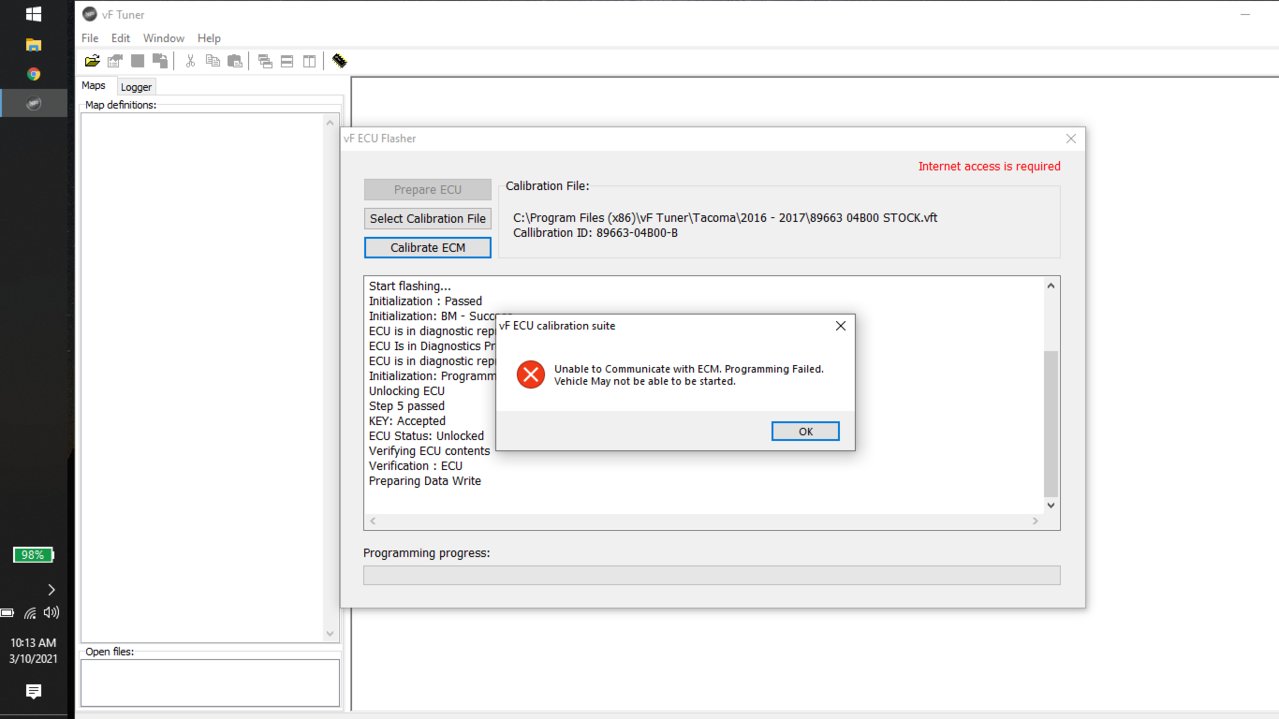Viewport: 1279px width, 719px height.
Task: Click the Cut scissors toolbar icon
Action: pos(190,61)
